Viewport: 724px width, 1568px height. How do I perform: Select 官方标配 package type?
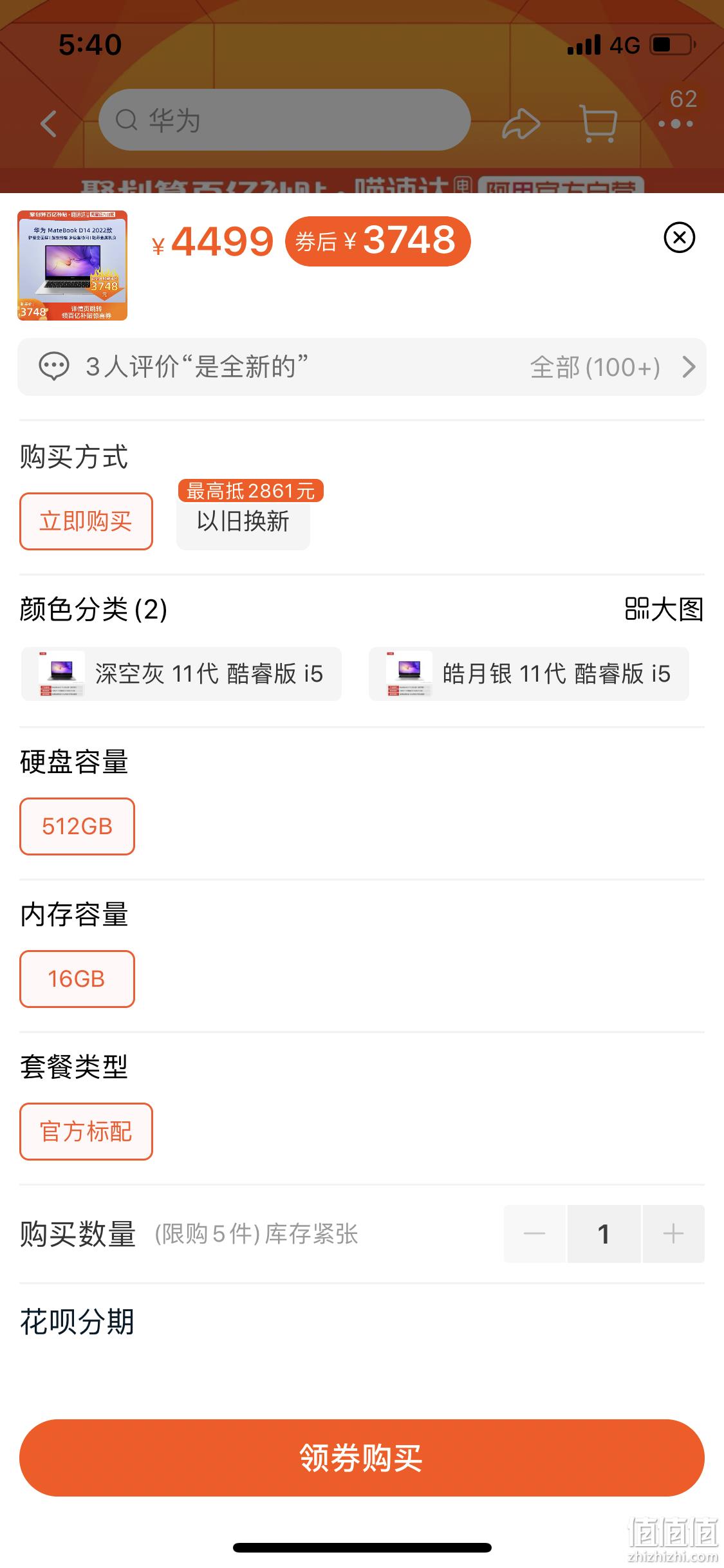point(86,1132)
